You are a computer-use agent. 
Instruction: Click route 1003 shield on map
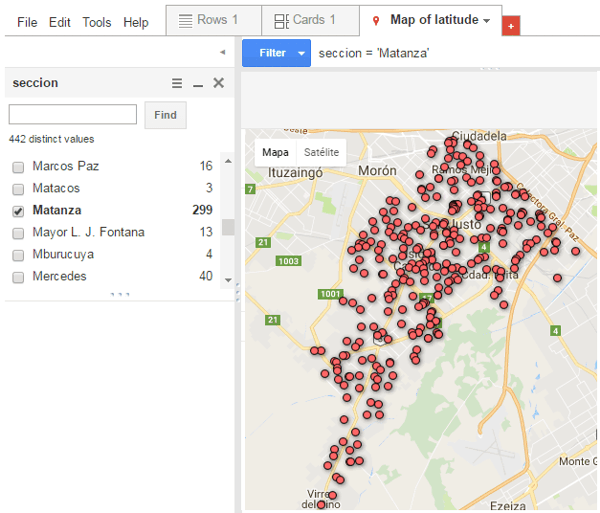tap(288, 261)
